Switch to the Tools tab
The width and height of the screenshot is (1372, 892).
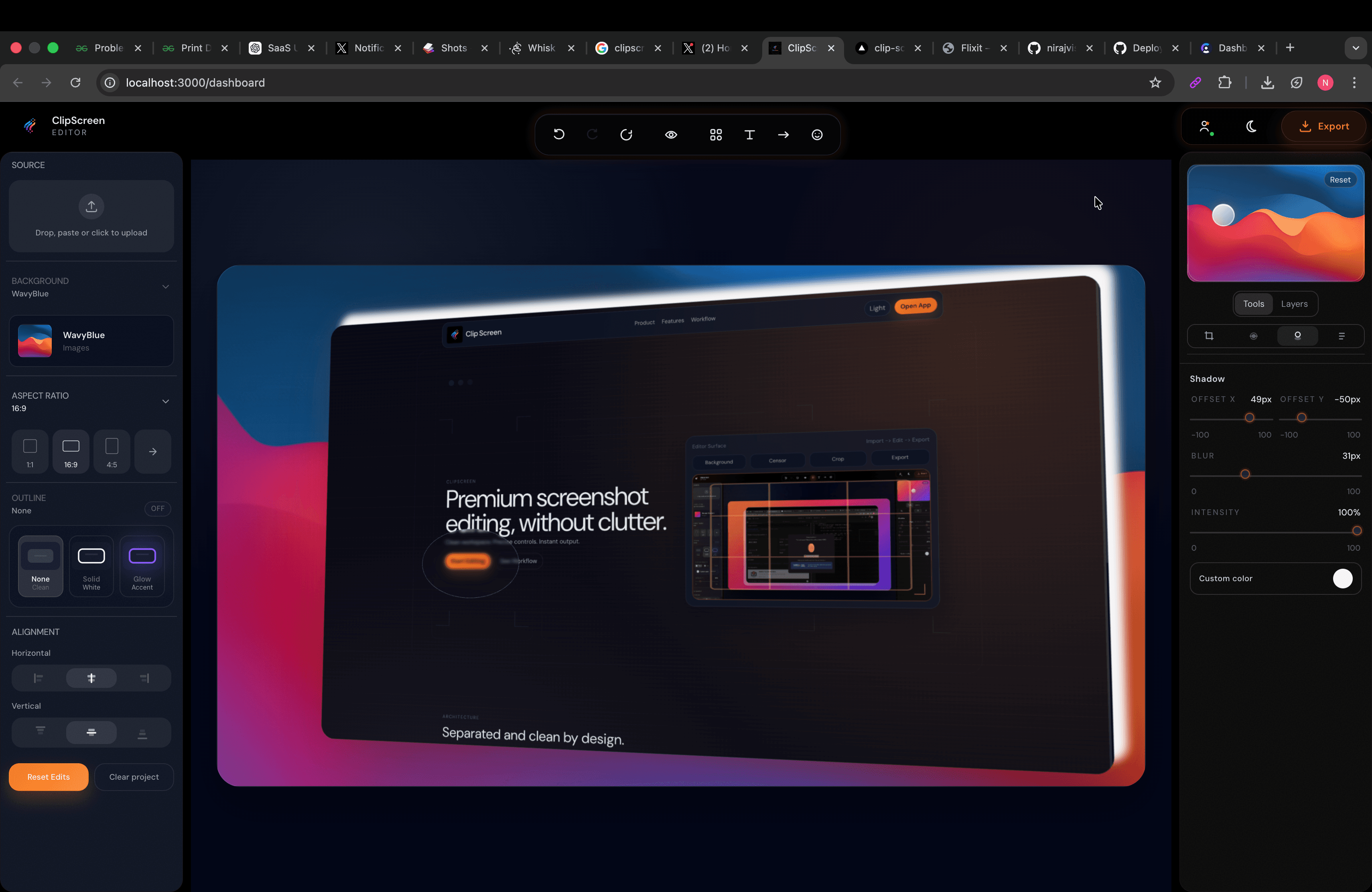(x=1253, y=304)
